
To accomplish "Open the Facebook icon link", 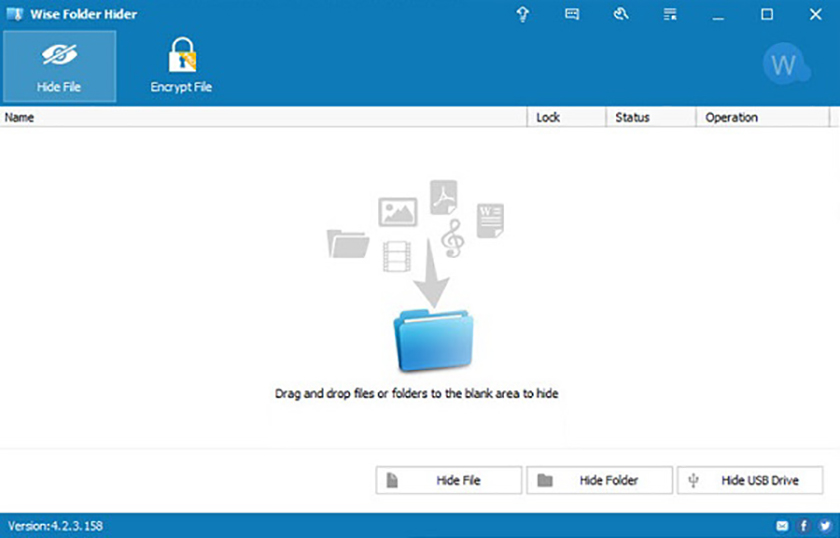I will click(x=803, y=525).
